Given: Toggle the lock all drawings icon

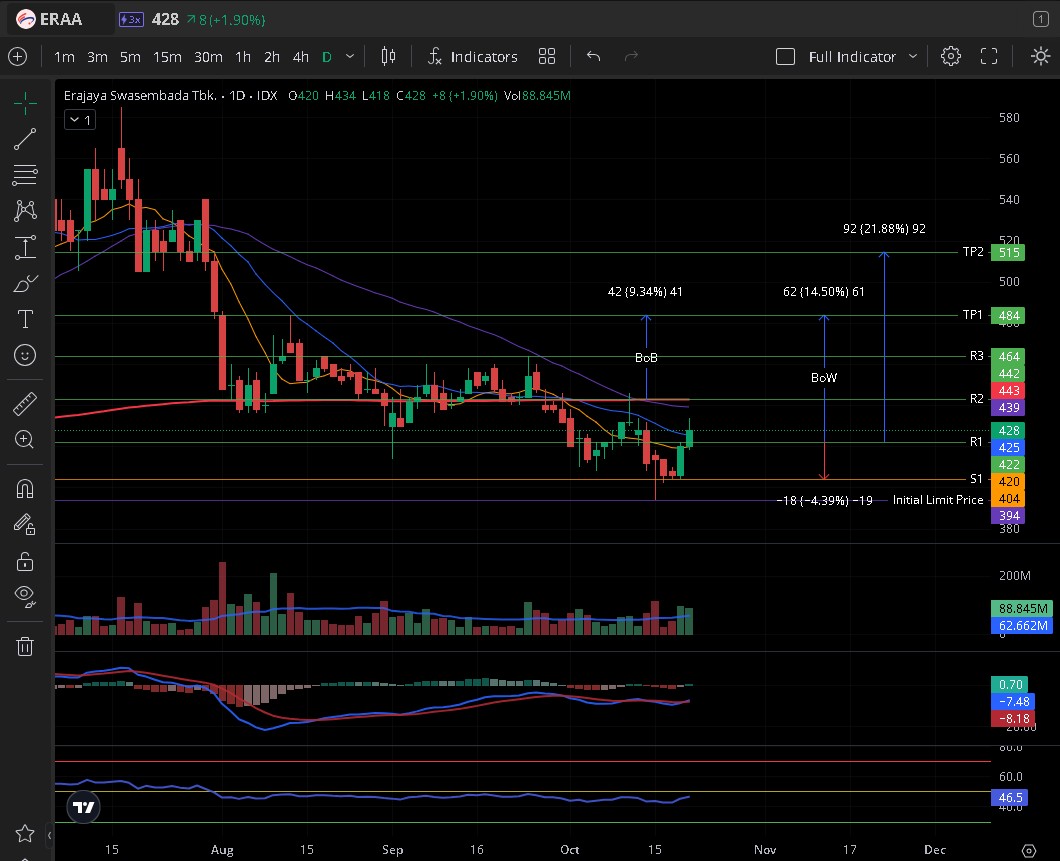Looking at the screenshot, I should 25,560.
